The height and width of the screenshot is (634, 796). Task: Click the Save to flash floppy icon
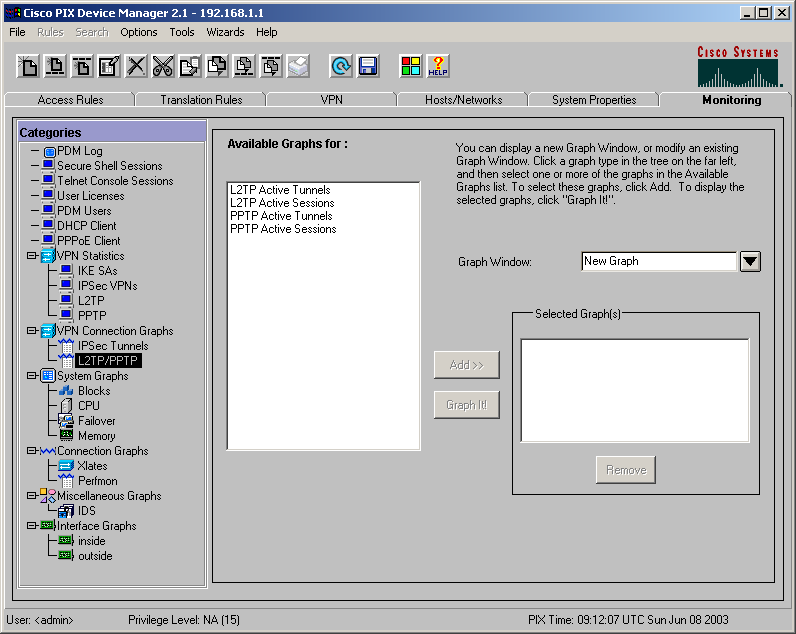pos(368,66)
